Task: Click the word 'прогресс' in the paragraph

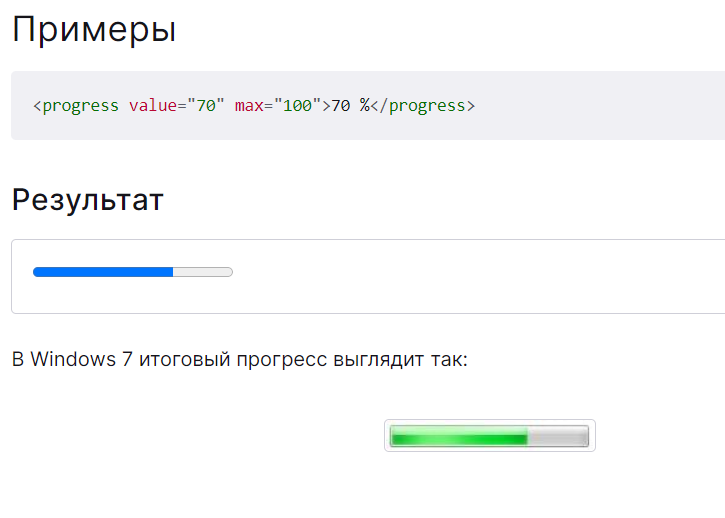Action: tap(273, 359)
